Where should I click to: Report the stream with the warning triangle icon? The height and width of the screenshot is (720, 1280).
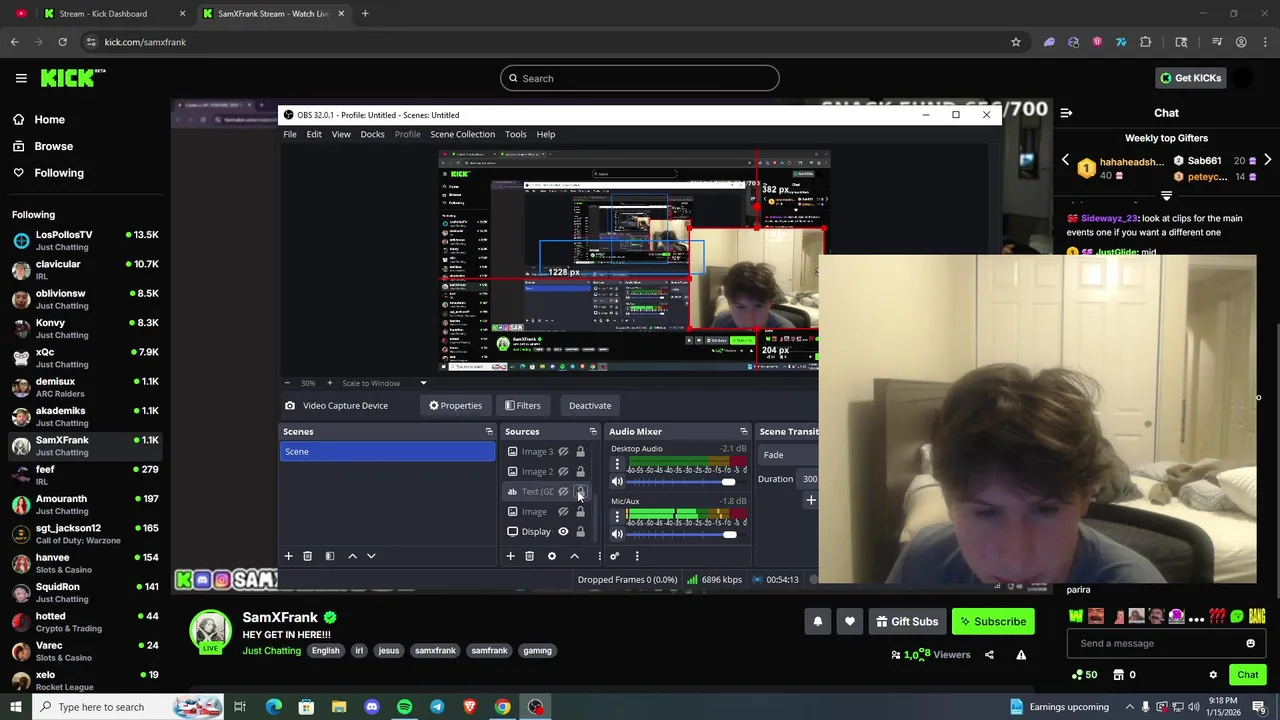click(1021, 655)
